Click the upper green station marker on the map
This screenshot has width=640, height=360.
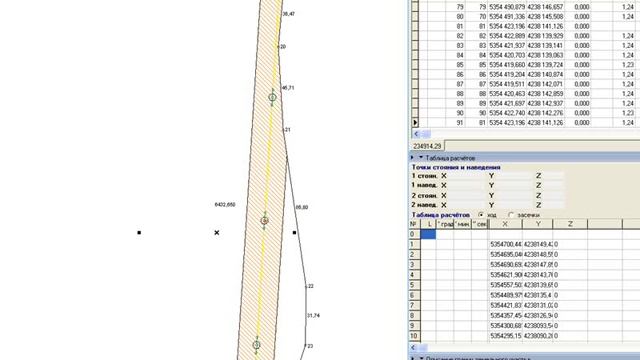[272, 97]
